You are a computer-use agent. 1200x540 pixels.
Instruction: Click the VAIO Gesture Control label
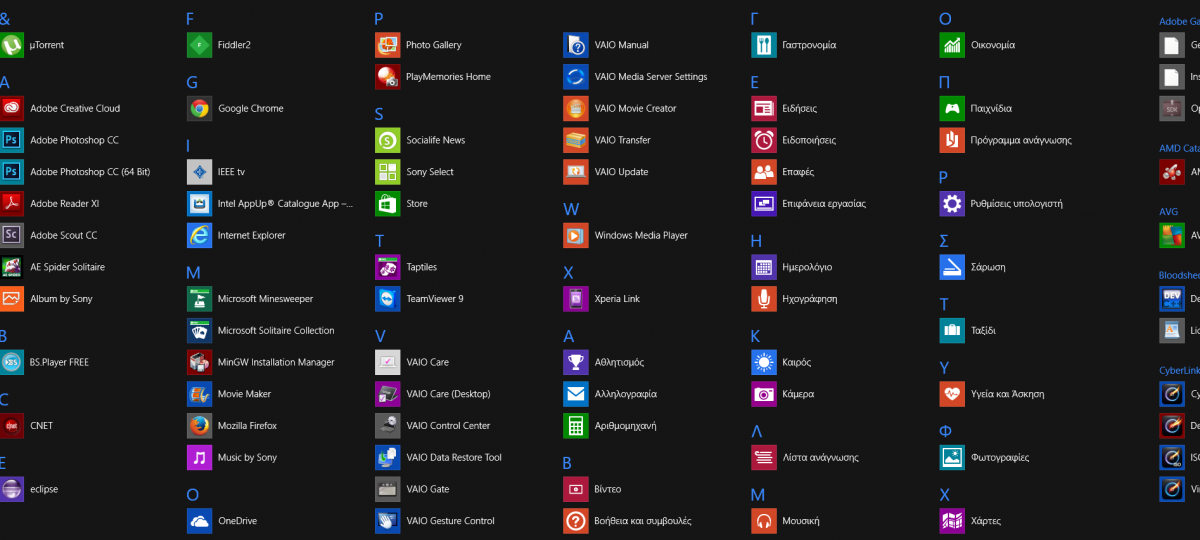click(450, 521)
